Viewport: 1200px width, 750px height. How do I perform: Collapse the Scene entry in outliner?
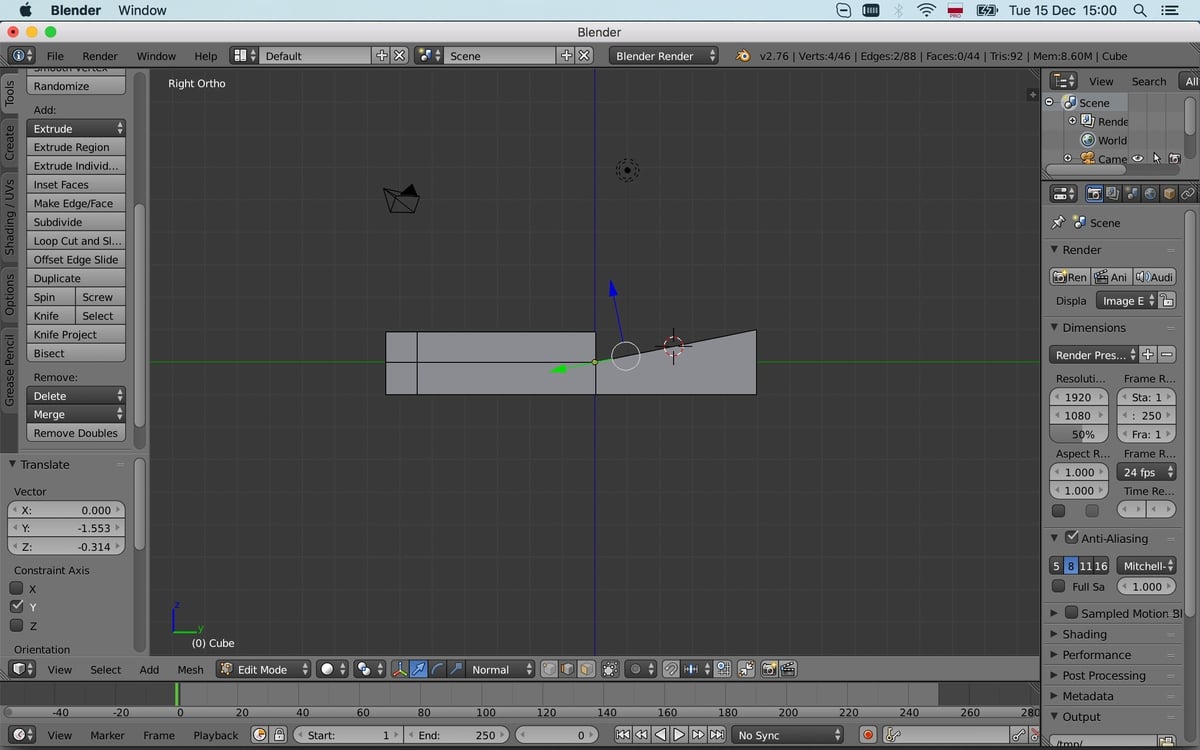1049,102
